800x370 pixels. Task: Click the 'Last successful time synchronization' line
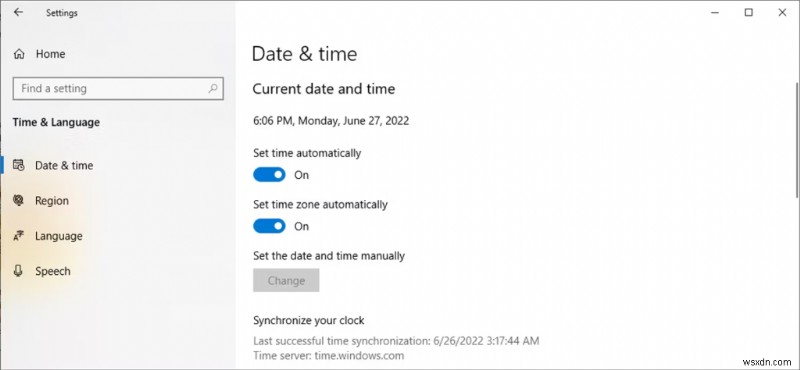point(396,340)
